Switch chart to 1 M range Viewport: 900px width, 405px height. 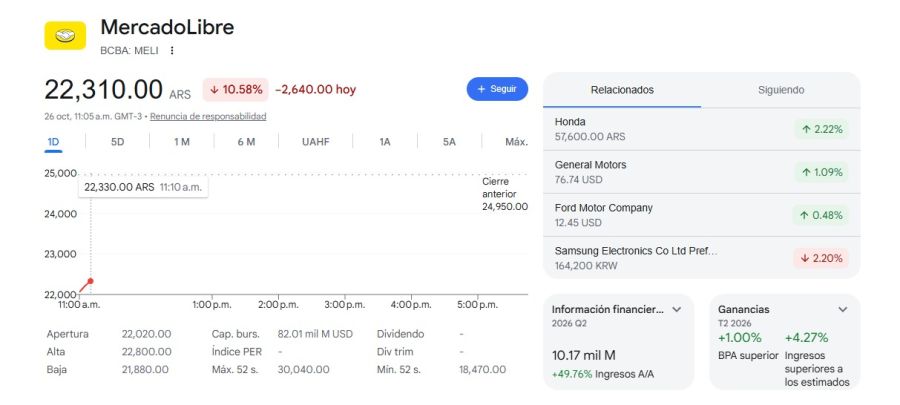pyautogui.click(x=182, y=142)
